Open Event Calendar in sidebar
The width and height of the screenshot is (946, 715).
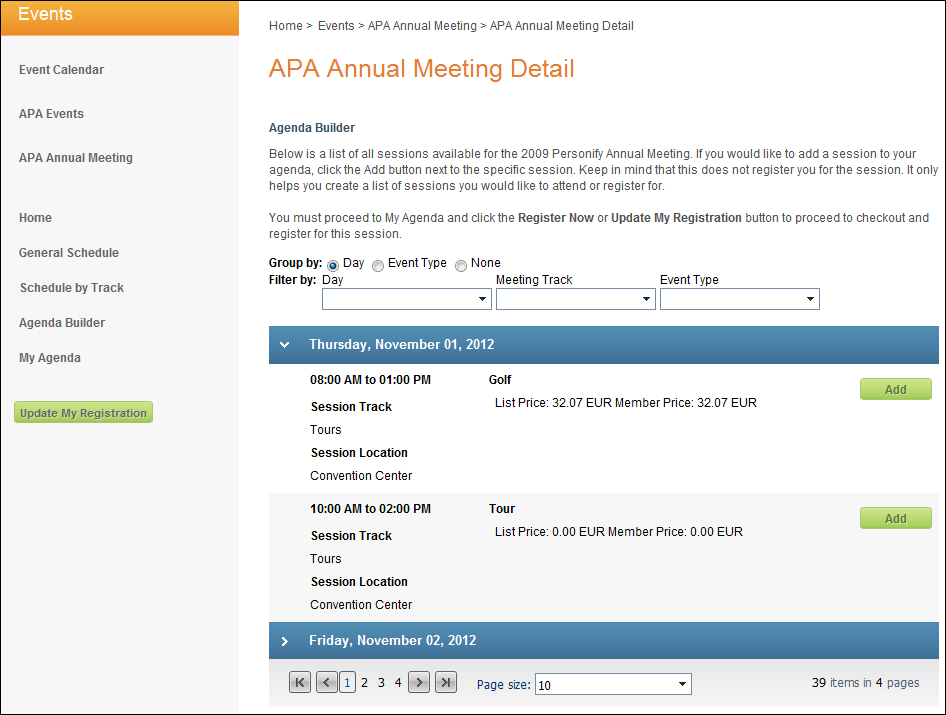tap(62, 70)
